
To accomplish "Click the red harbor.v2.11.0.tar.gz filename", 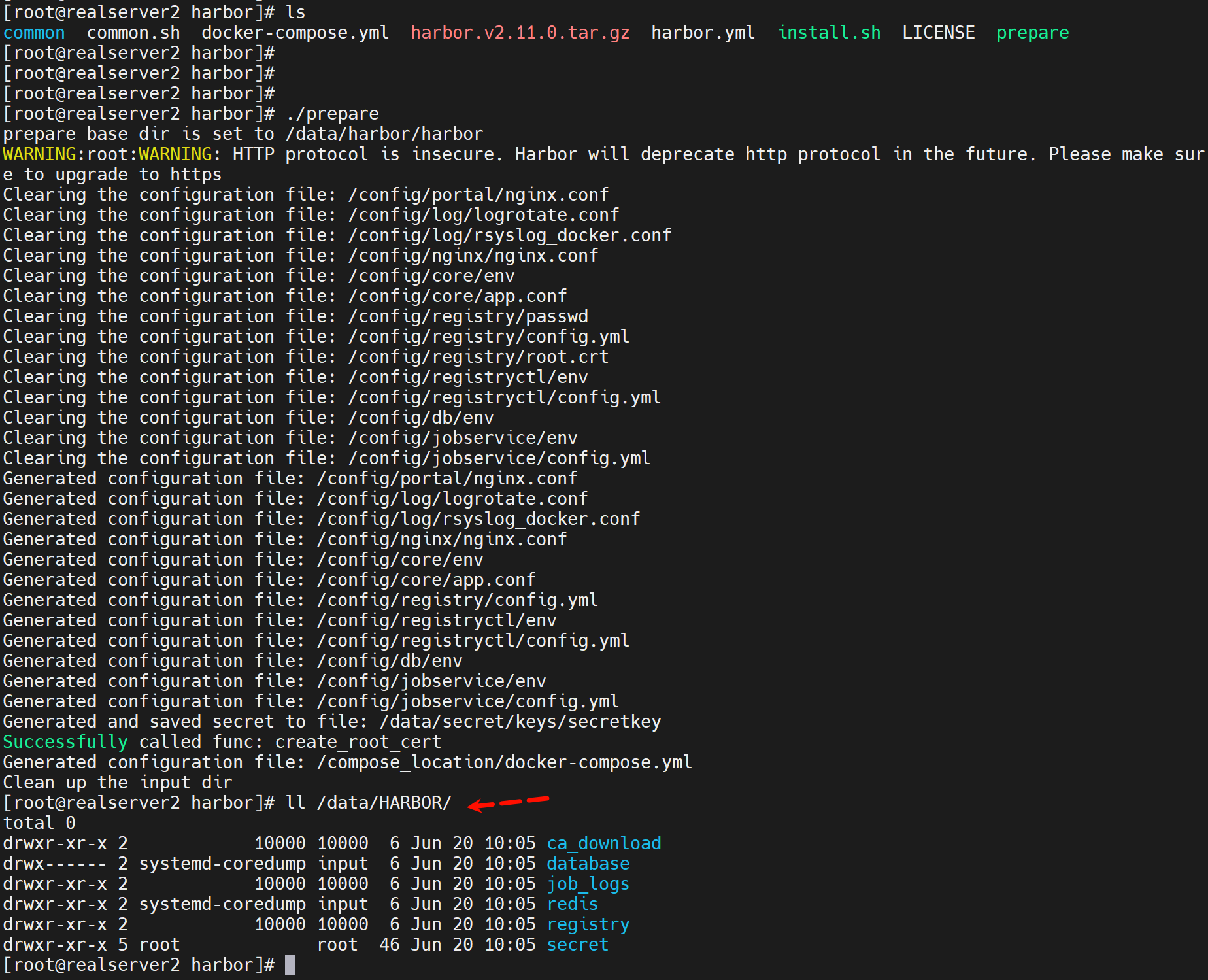I will coord(520,33).
